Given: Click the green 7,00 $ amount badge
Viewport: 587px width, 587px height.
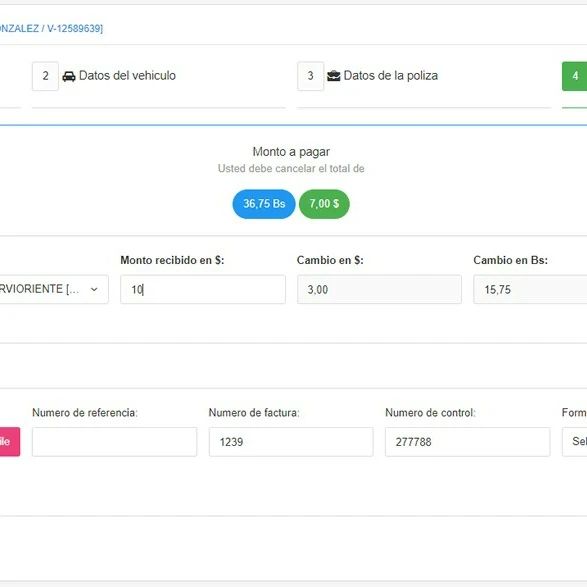Looking at the screenshot, I should [324, 204].
